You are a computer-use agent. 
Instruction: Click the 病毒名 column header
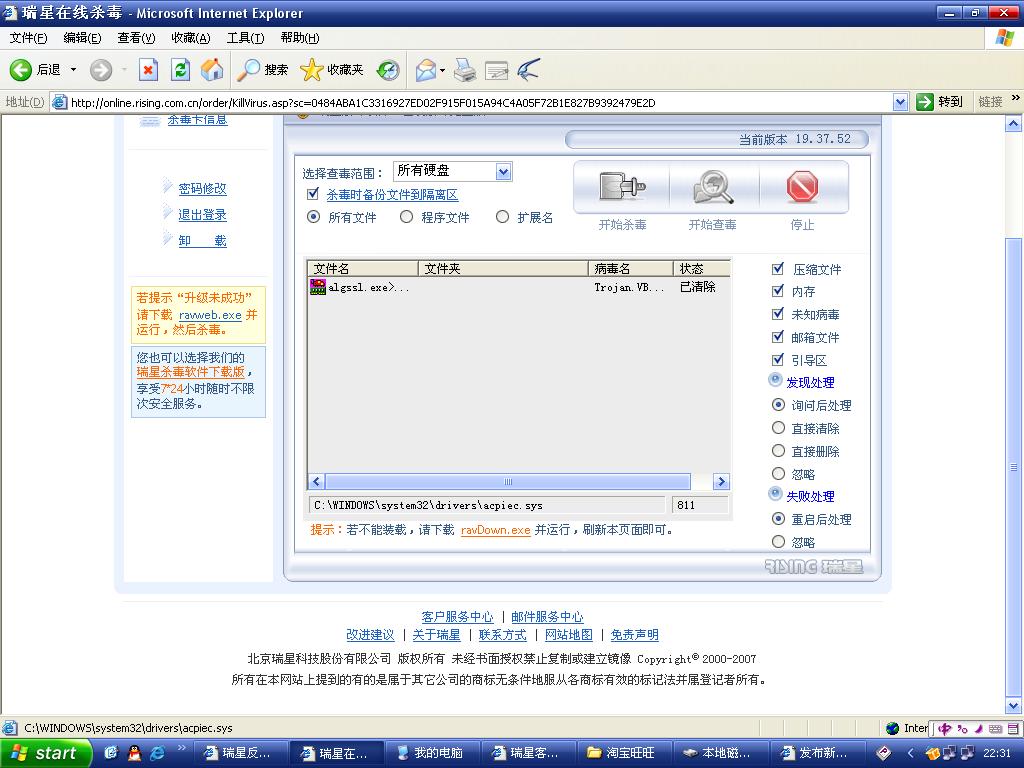pyautogui.click(x=630, y=268)
